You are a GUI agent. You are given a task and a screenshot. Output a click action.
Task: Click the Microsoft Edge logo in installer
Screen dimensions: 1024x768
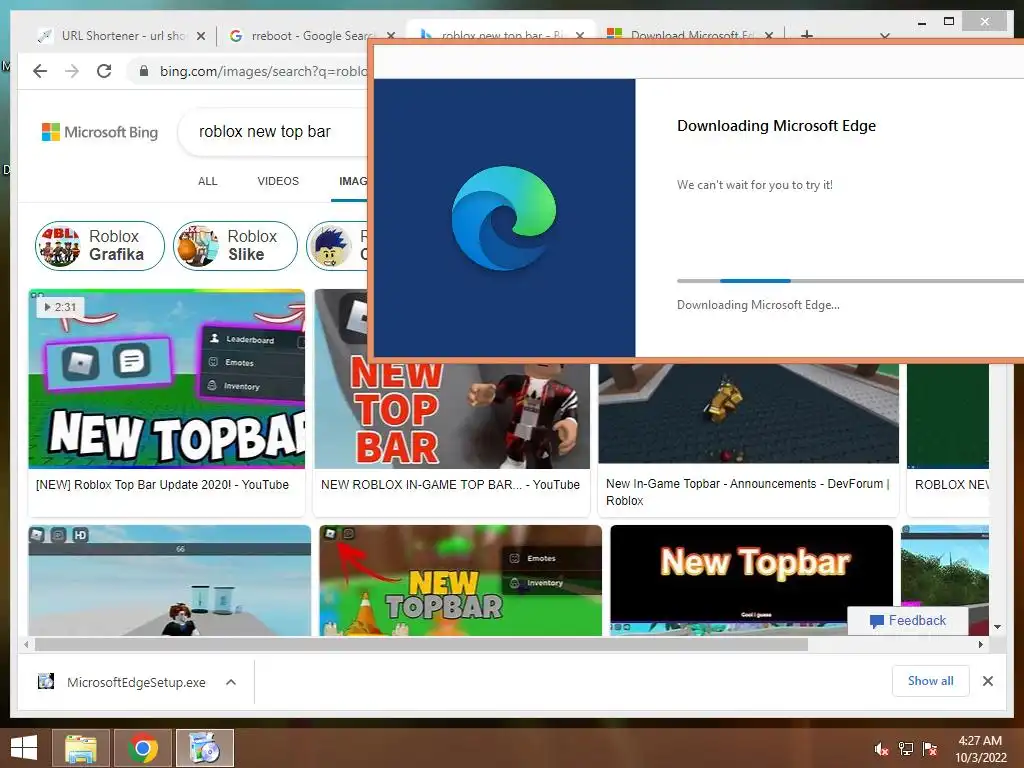click(x=504, y=218)
